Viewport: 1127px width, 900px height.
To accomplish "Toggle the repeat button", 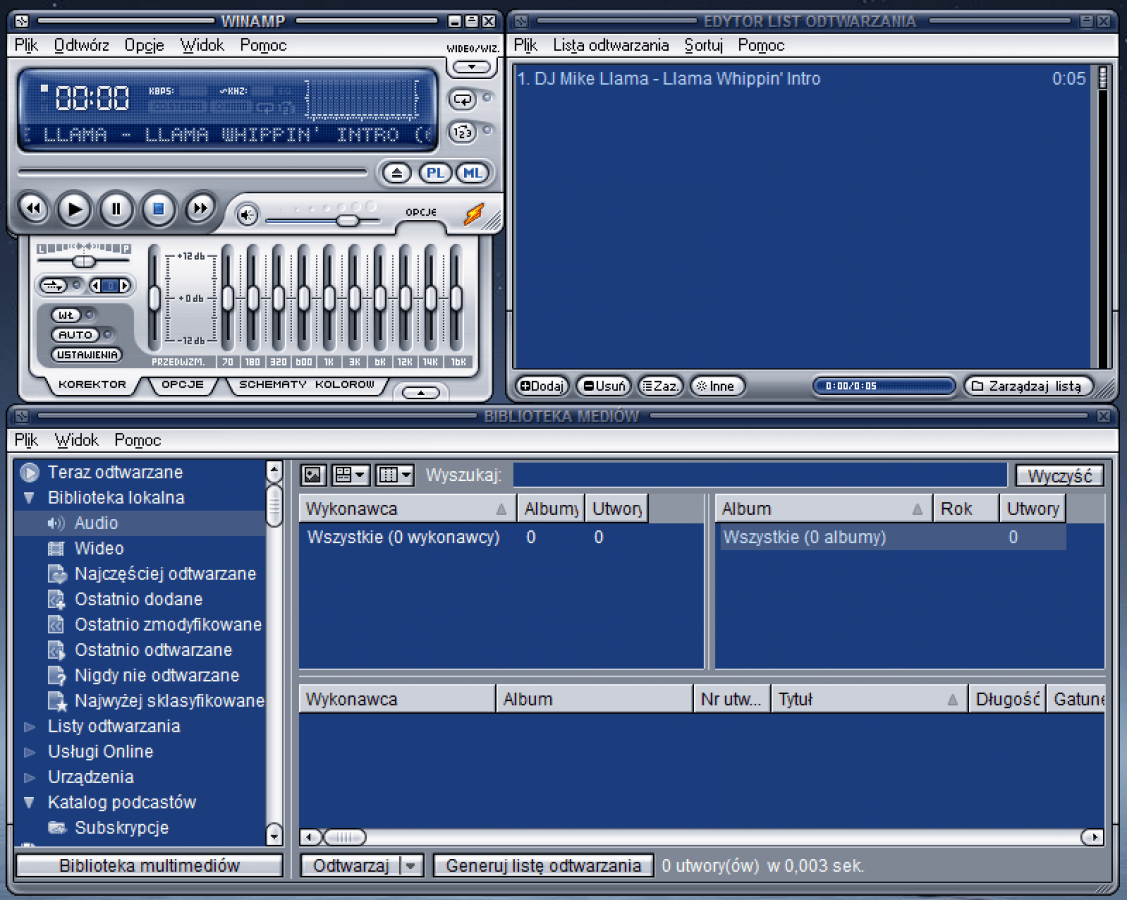I will coord(463,99).
